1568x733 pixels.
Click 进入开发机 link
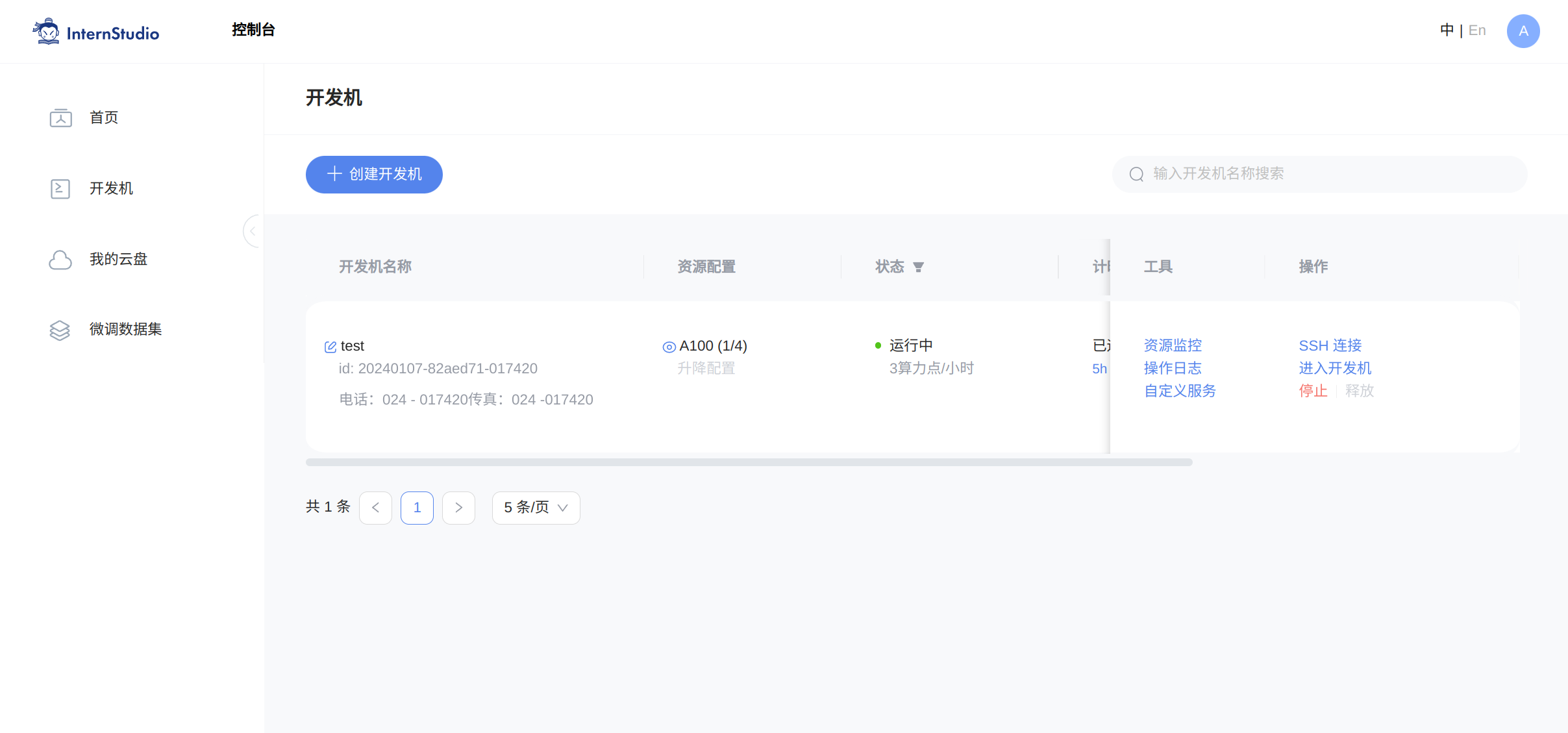tap(1335, 368)
